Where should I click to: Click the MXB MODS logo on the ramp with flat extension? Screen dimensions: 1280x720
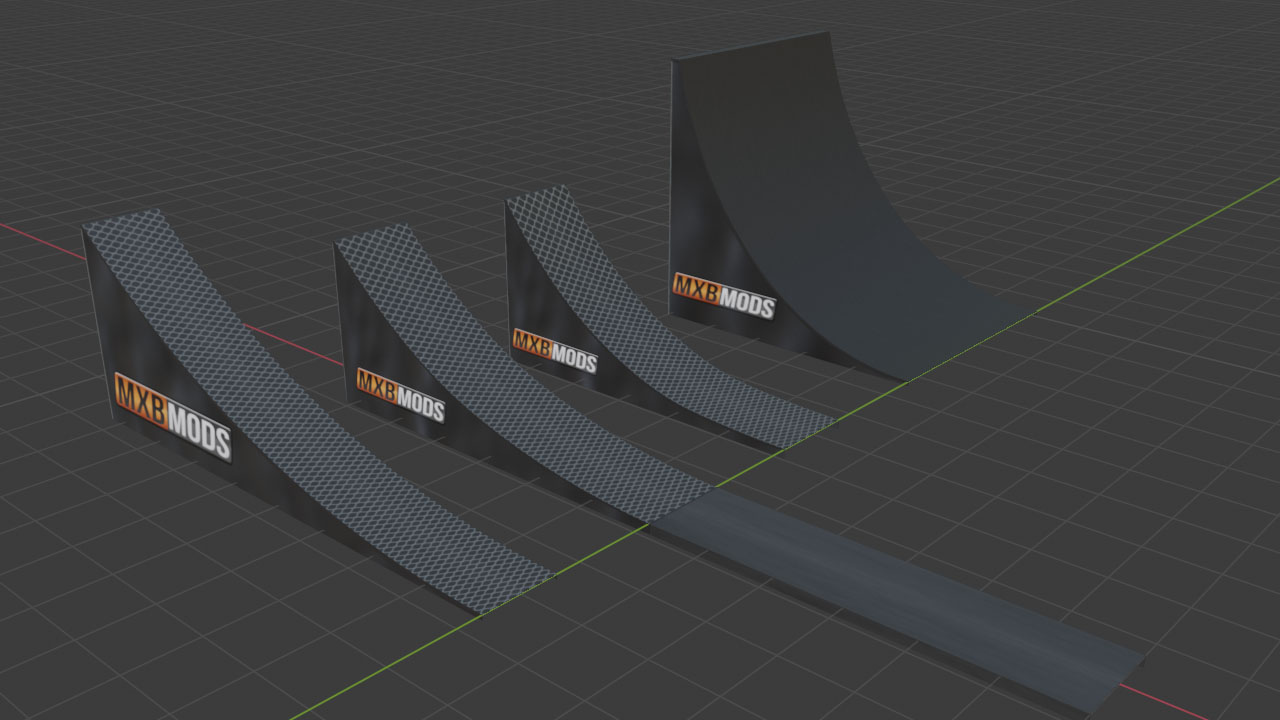(x=400, y=394)
